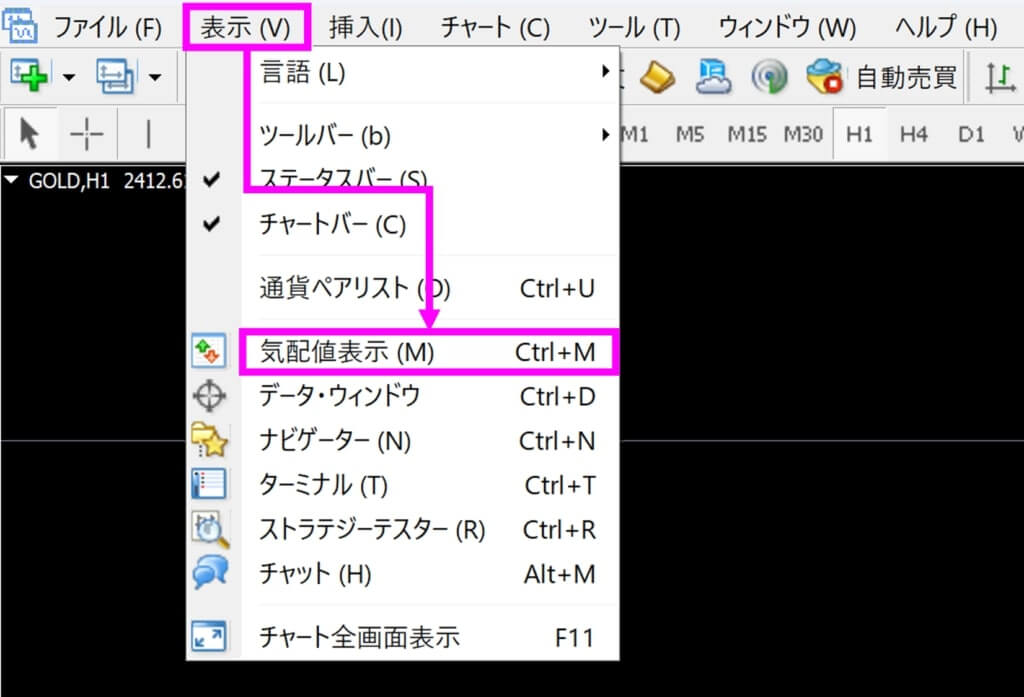Select the cursor arrow tool
Image resolution: width=1024 pixels, height=697 pixels.
(29, 134)
